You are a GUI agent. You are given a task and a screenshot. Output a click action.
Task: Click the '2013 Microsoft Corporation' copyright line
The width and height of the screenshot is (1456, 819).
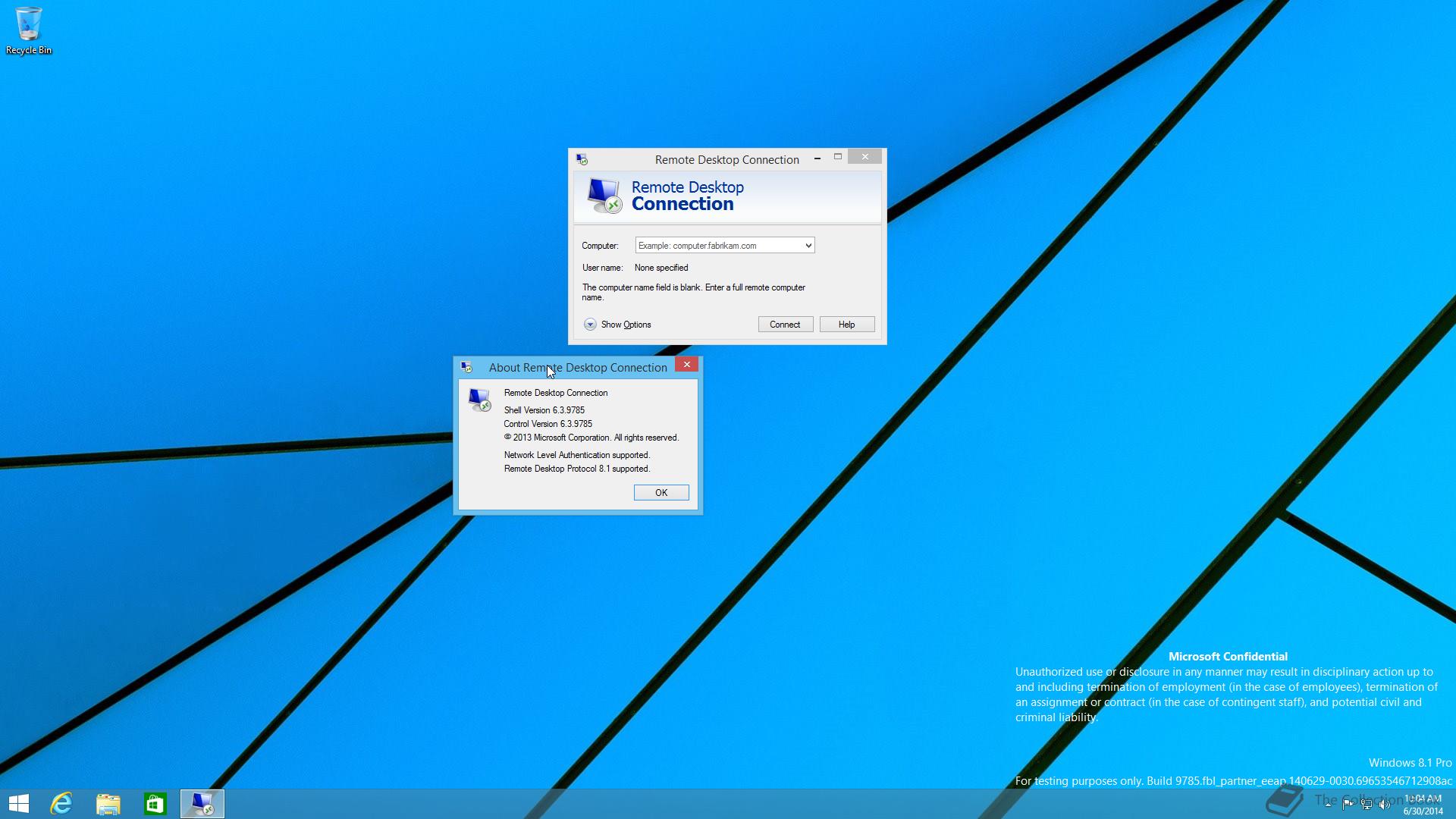click(591, 438)
